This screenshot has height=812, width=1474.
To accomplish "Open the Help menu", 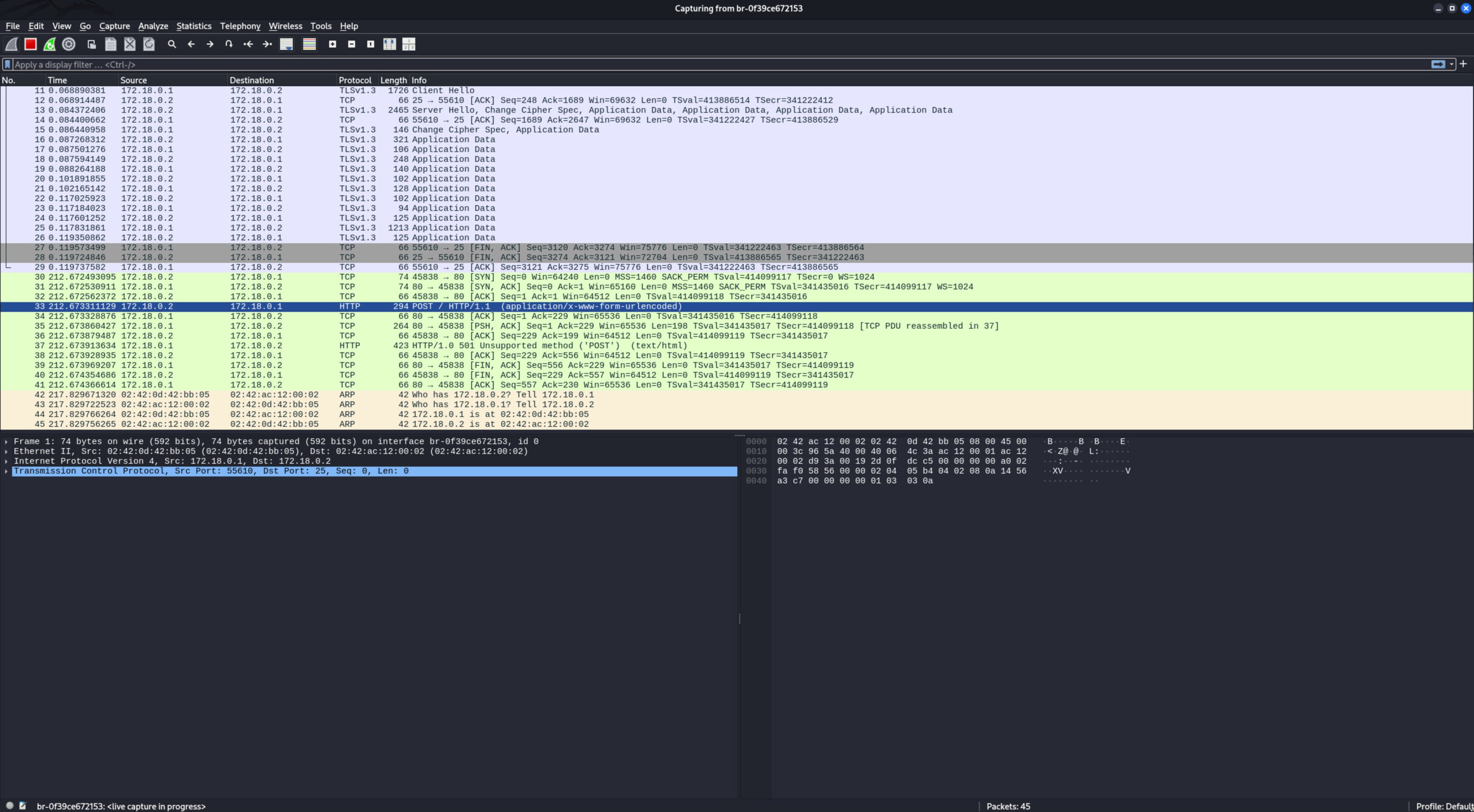I will coord(349,26).
